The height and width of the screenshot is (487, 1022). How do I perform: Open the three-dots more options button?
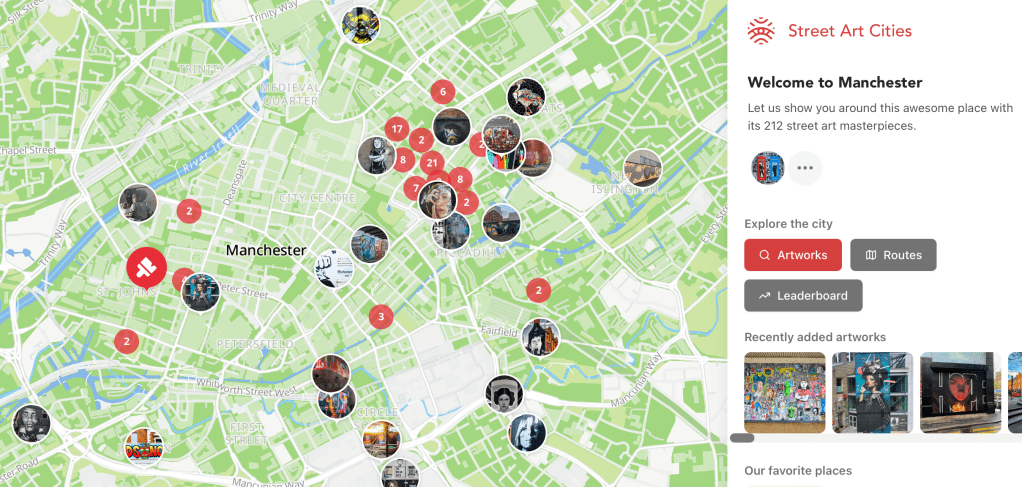pyautogui.click(x=805, y=168)
